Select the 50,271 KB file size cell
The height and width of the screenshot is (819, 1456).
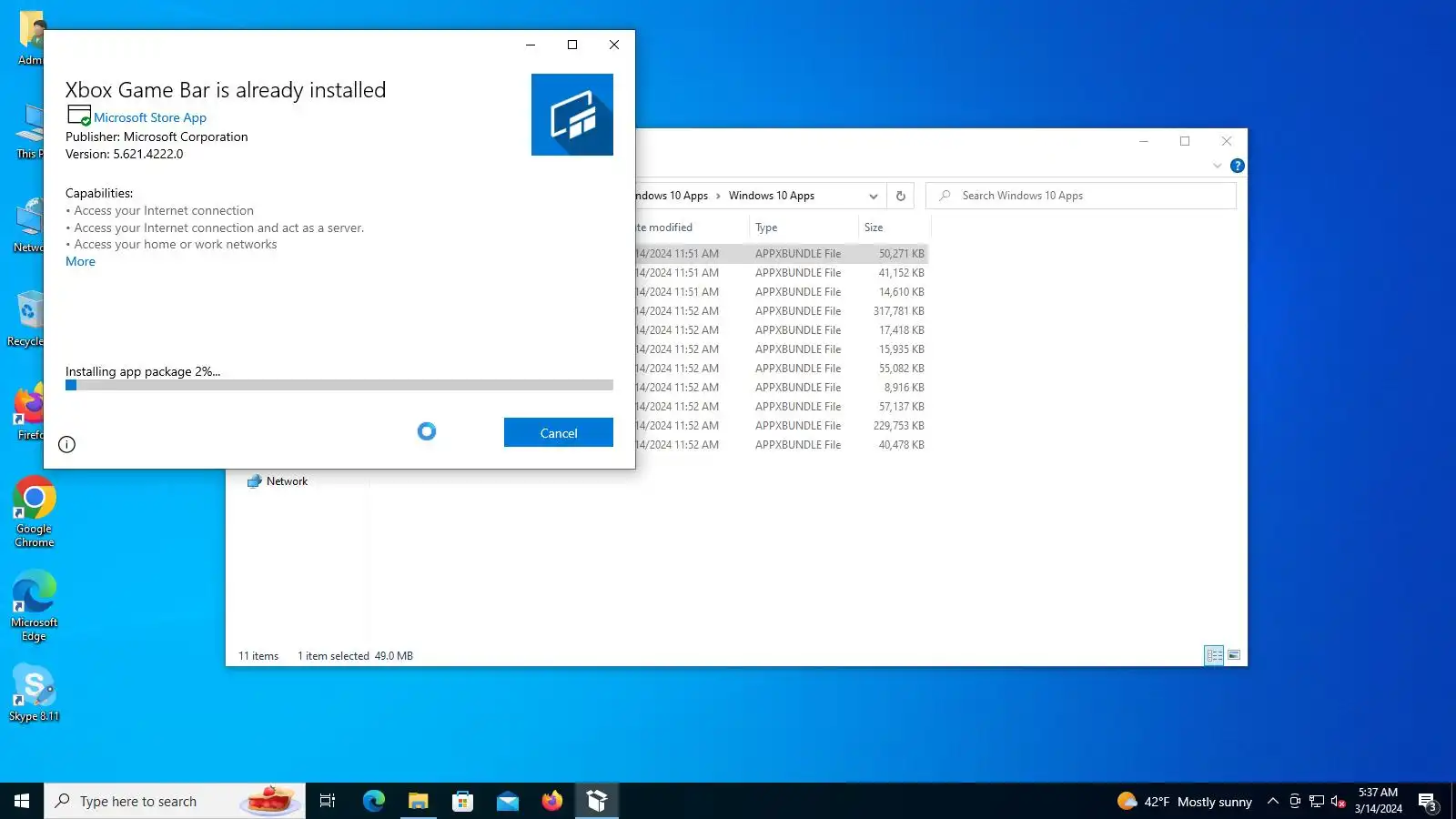click(x=901, y=254)
